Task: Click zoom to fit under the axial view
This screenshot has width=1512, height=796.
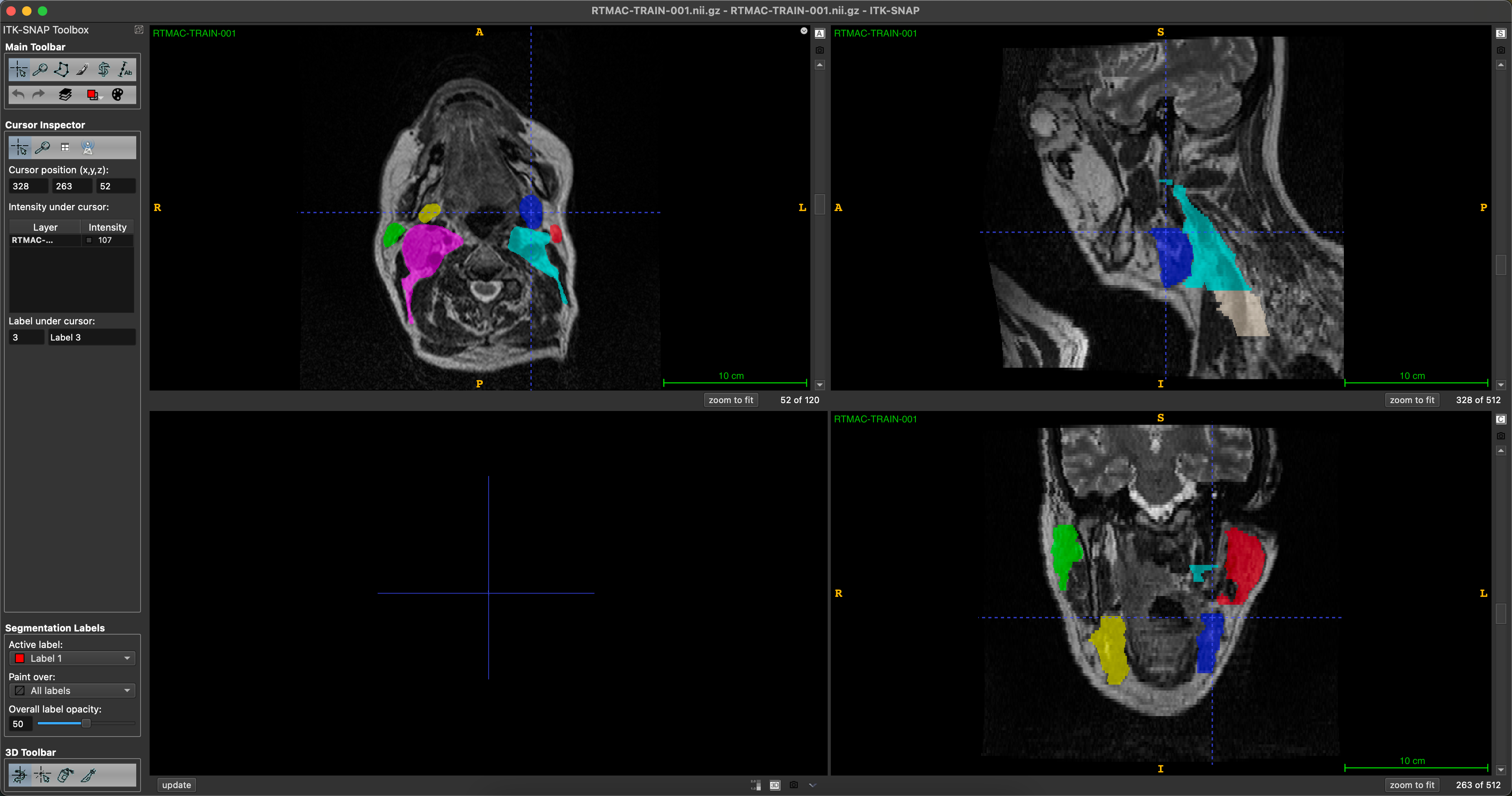Action: (x=731, y=400)
